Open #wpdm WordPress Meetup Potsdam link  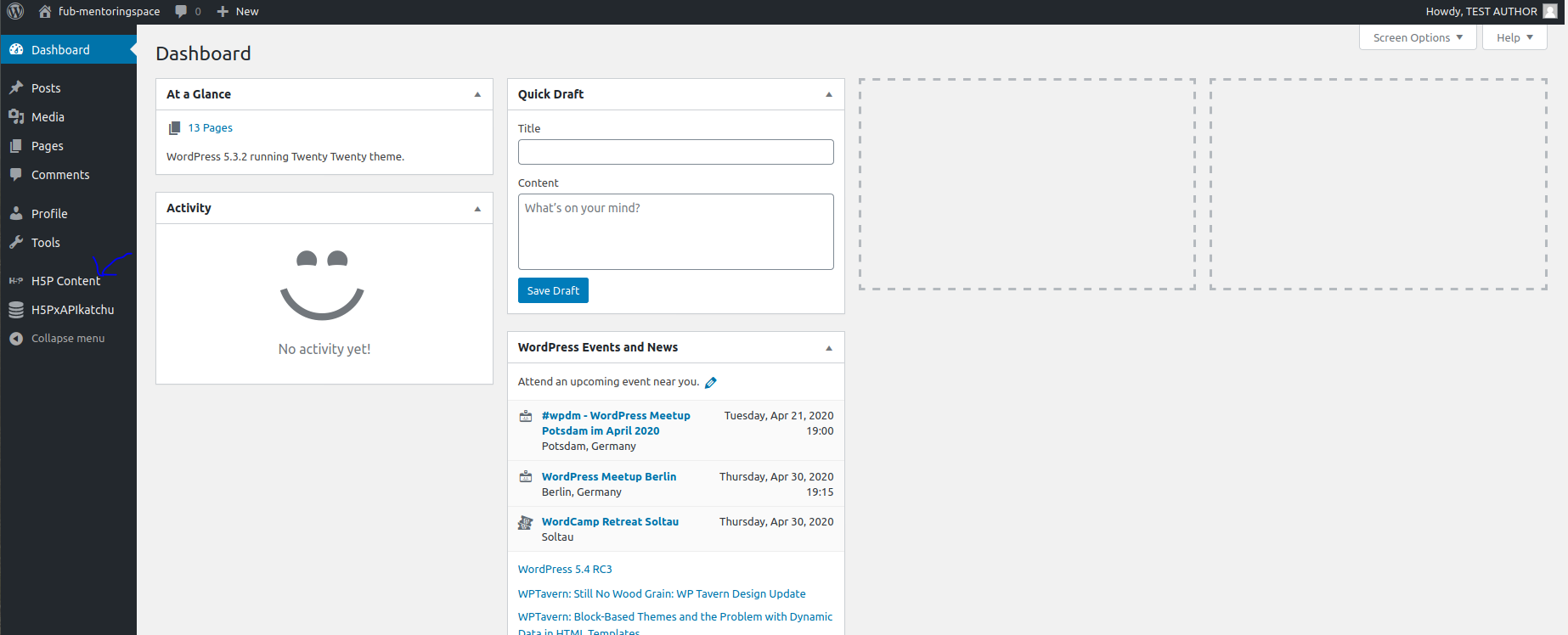point(616,423)
